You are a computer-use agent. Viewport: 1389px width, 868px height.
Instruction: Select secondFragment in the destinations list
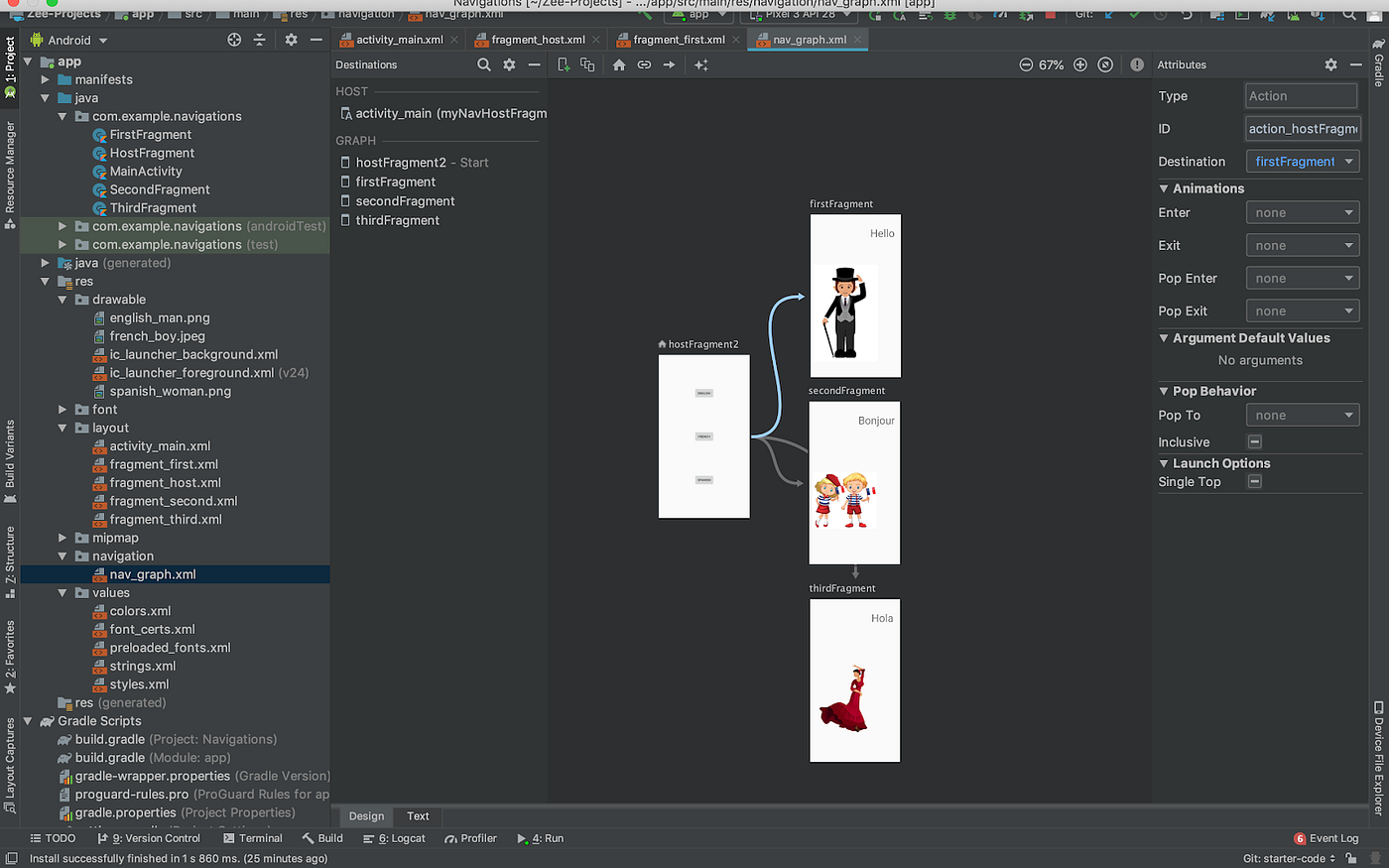coord(405,201)
